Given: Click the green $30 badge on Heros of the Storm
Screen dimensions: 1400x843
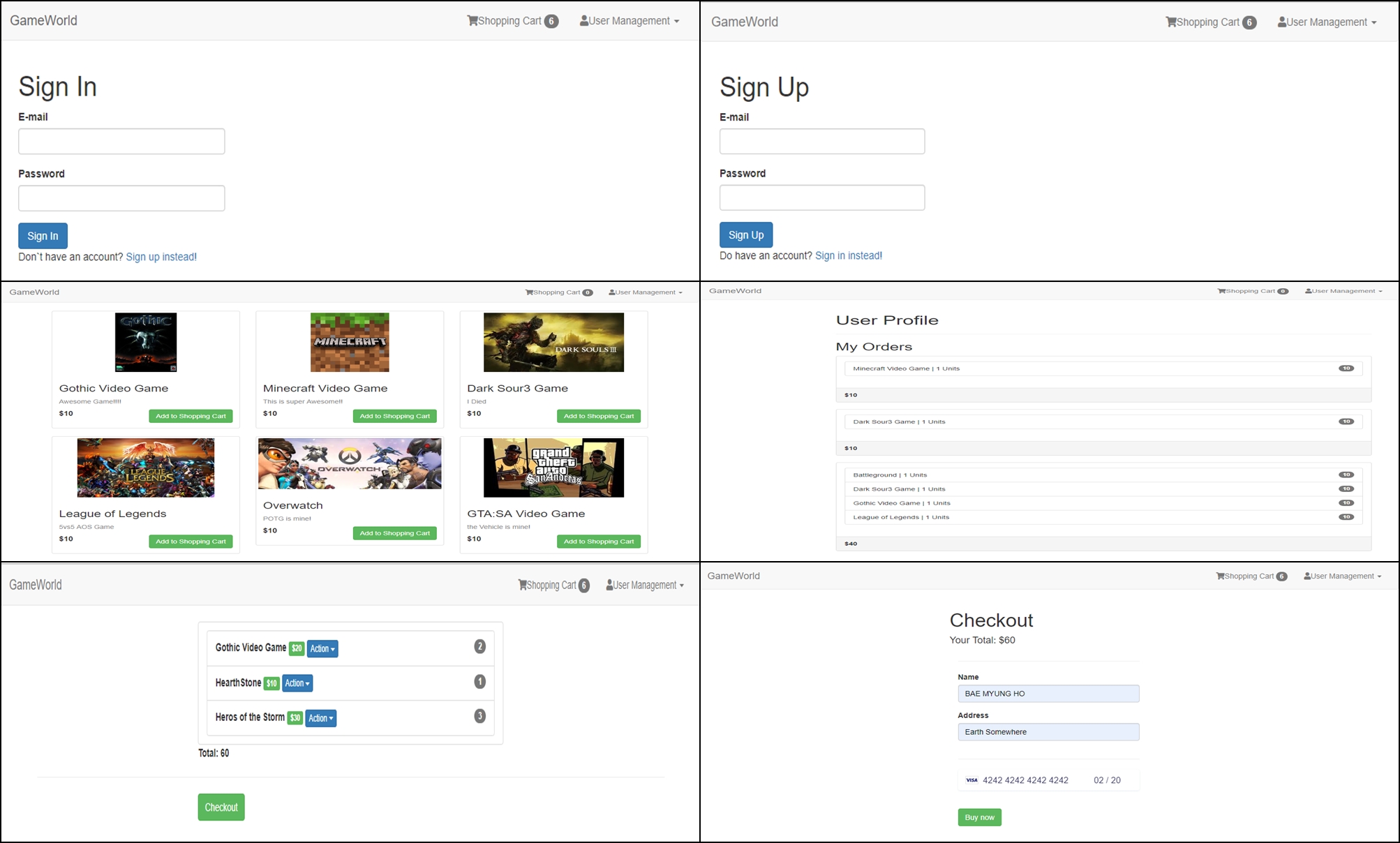Looking at the screenshot, I should pos(295,717).
